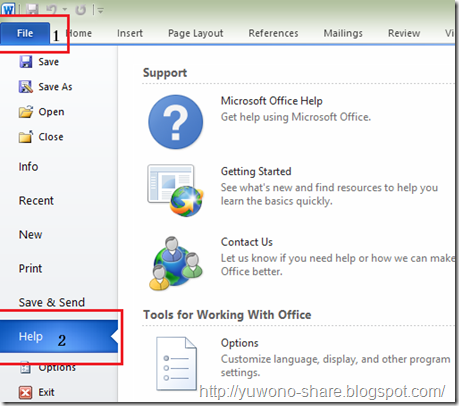Open the New document section
The height and width of the screenshot is (406, 459).
[30, 235]
